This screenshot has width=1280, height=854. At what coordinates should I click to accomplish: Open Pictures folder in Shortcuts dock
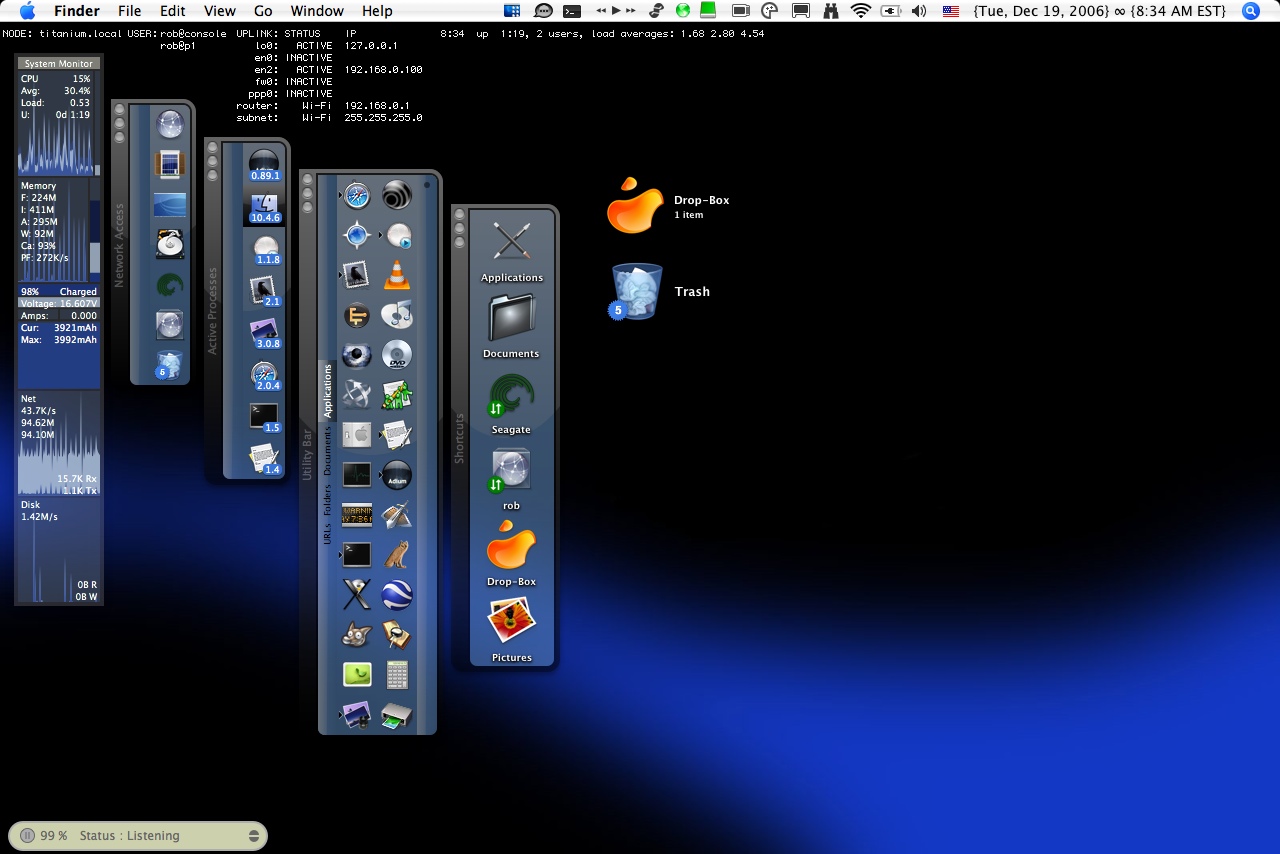click(x=511, y=630)
